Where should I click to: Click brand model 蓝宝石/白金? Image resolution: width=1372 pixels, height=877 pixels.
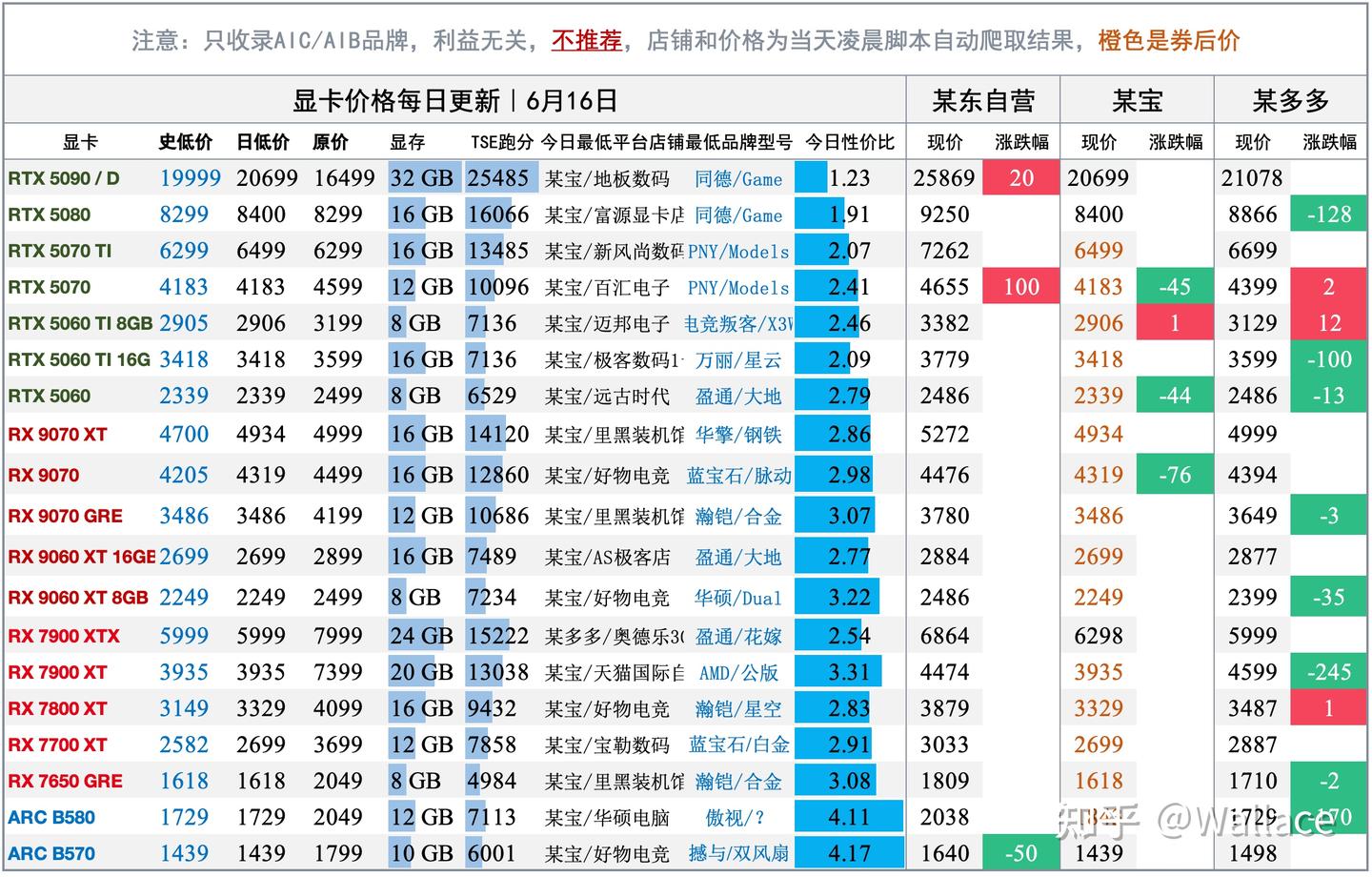738,744
